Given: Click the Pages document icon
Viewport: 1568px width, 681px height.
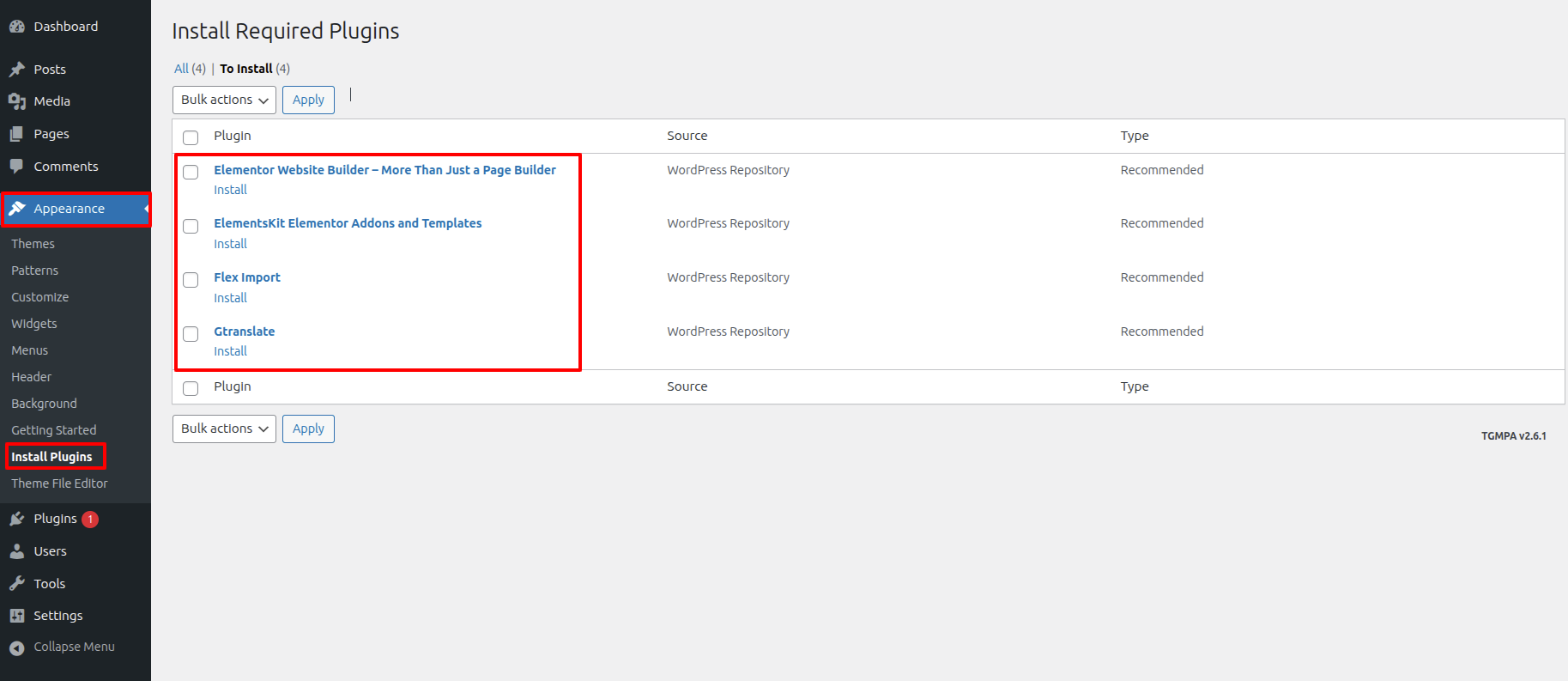Looking at the screenshot, I should [17, 134].
